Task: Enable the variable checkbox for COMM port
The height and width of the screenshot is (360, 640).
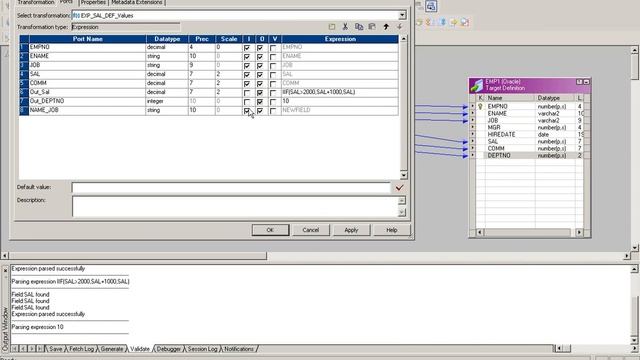Action: pos(273,84)
